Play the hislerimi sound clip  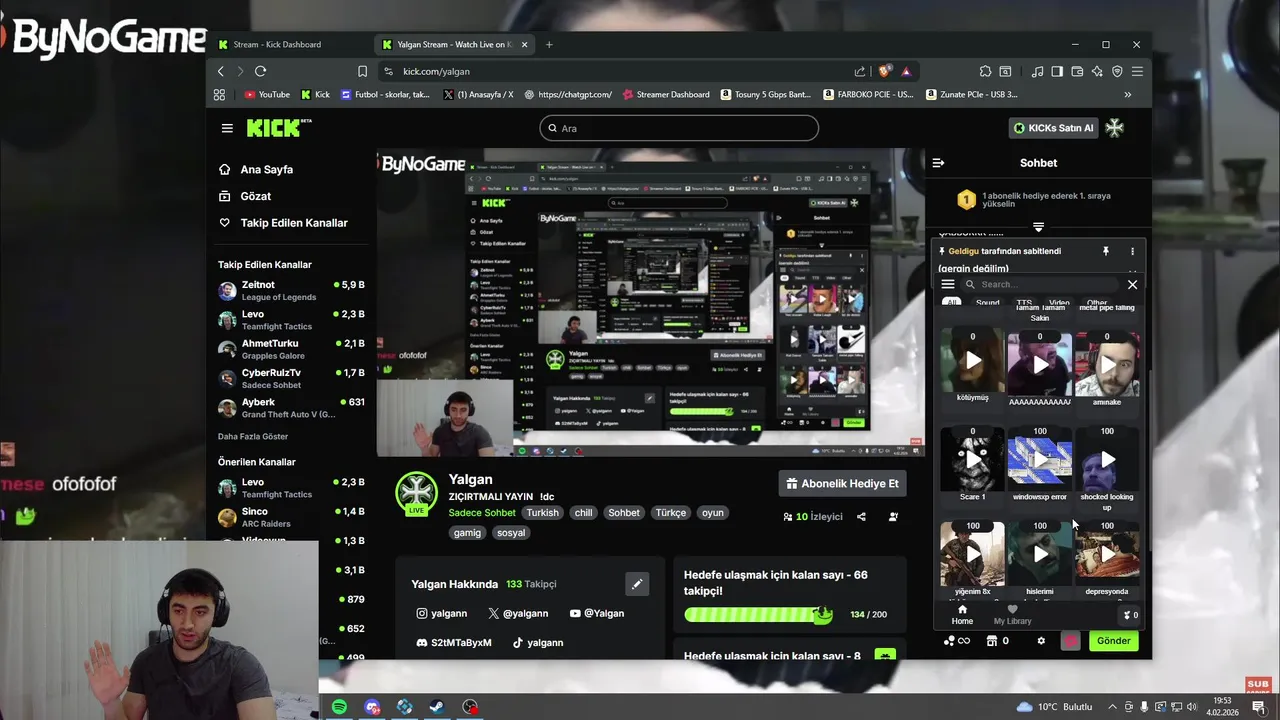pyautogui.click(x=1040, y=554)
